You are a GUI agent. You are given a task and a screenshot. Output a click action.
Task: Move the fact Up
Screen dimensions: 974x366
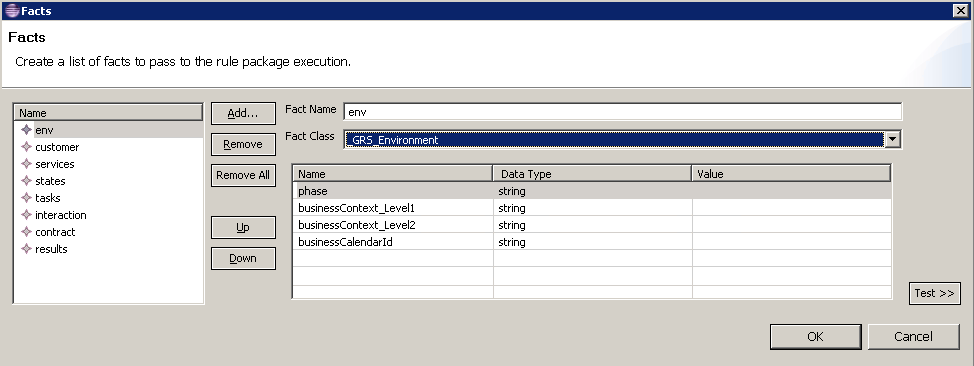243,227
